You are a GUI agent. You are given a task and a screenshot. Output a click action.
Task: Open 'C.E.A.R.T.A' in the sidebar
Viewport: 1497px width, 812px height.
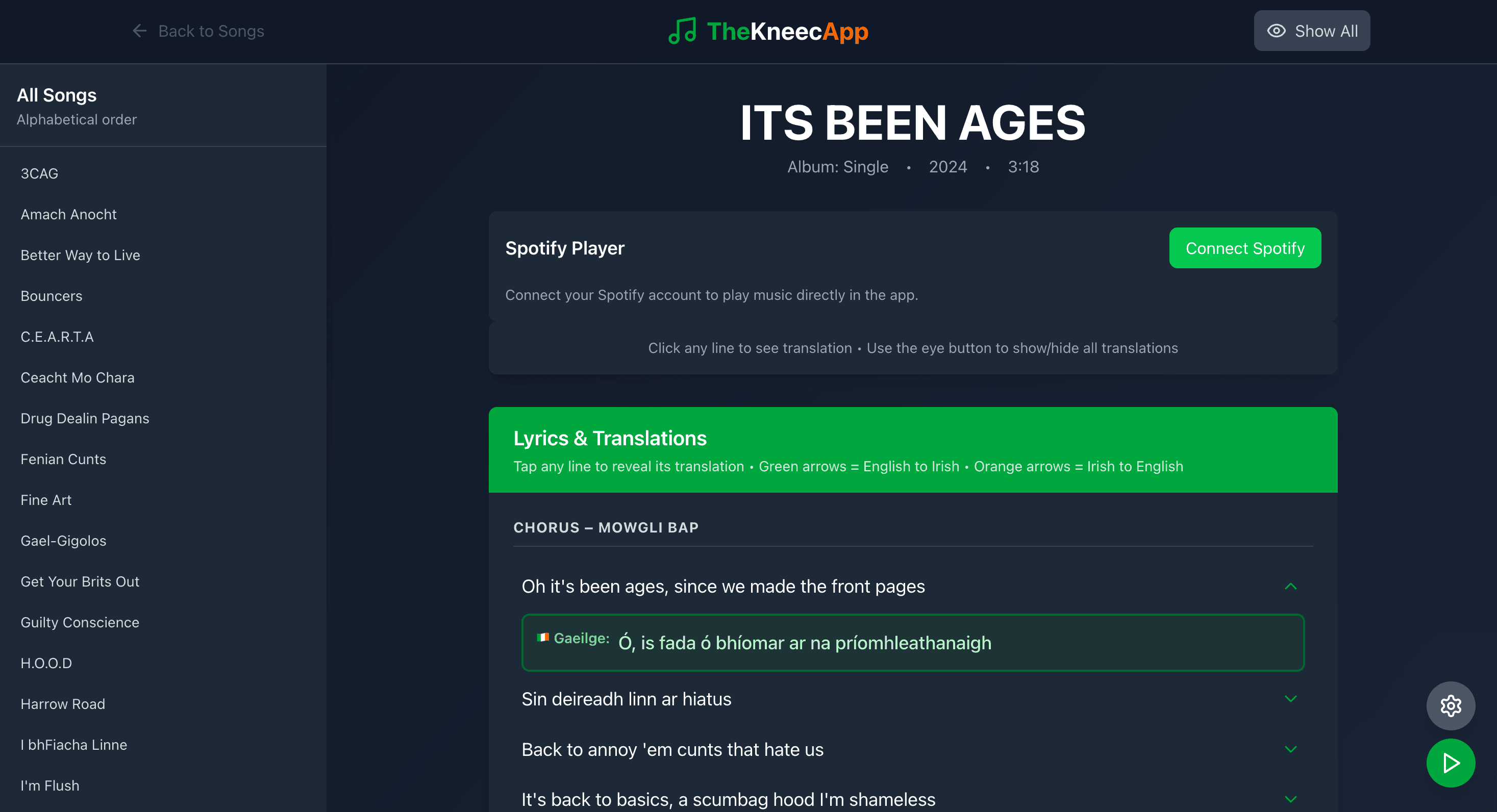point(57,336)
